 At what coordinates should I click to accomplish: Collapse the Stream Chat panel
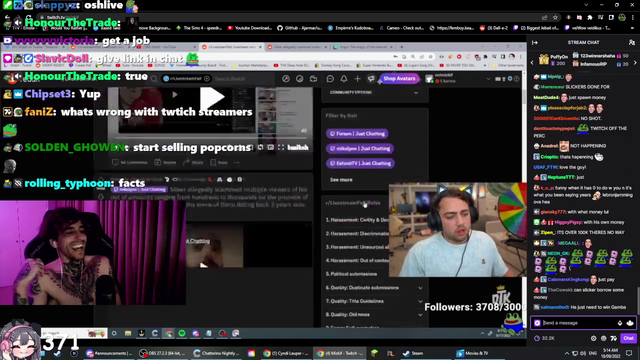pyautogui.click(x=535, y=42)
